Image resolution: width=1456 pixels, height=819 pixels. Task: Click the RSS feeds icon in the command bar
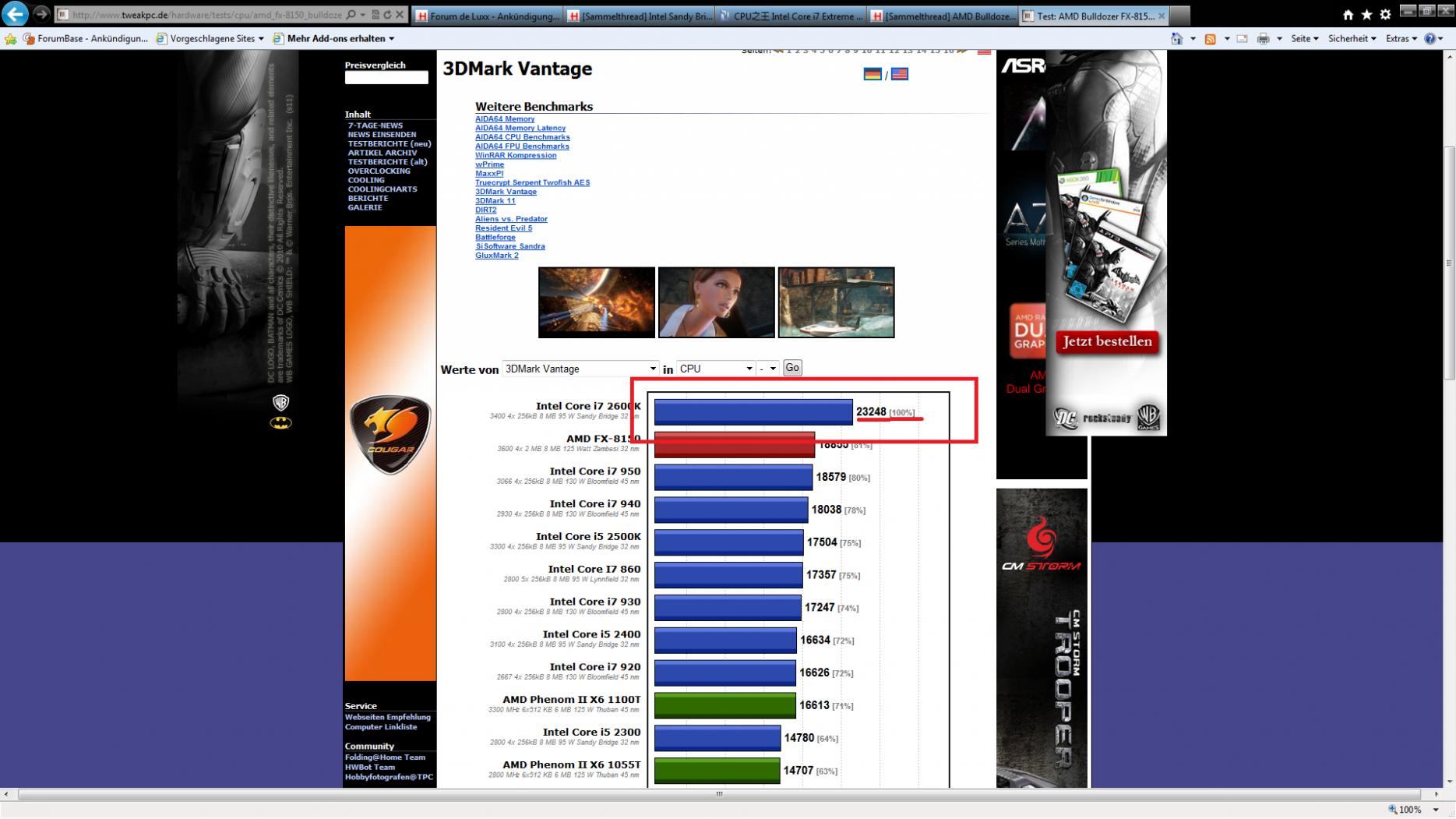[x=1210, y=38]
